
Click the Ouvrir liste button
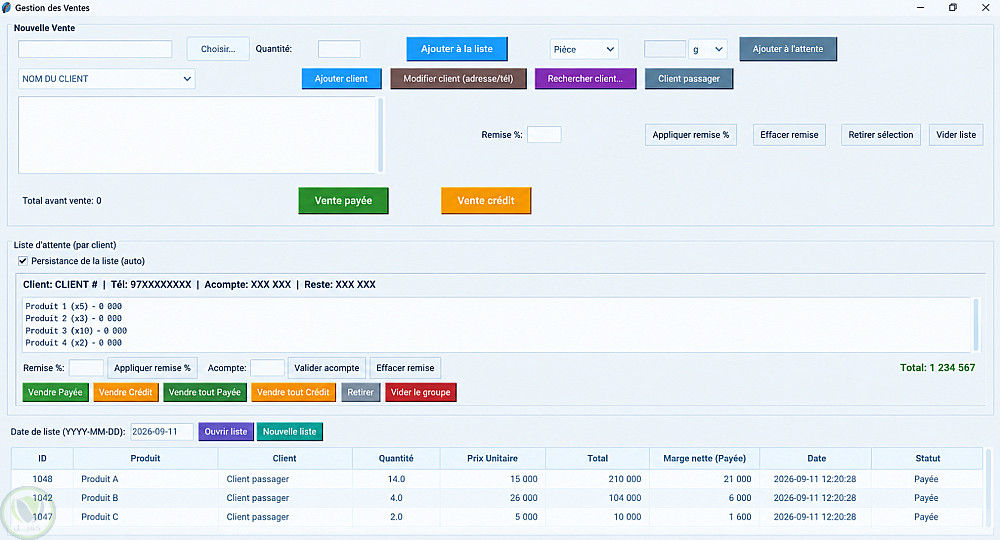coord(226,432)
